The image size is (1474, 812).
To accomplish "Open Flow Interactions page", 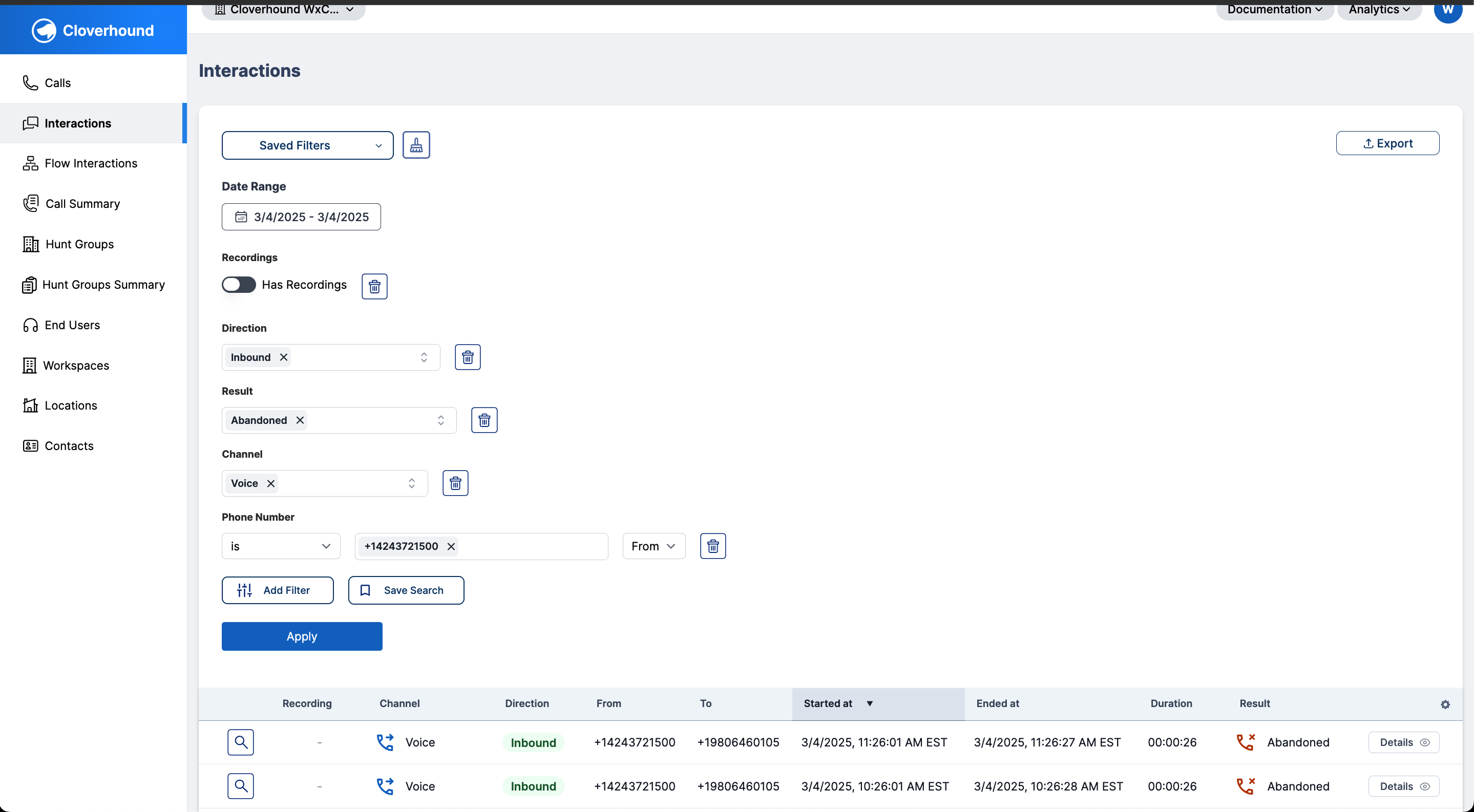I will coord(93,163).
